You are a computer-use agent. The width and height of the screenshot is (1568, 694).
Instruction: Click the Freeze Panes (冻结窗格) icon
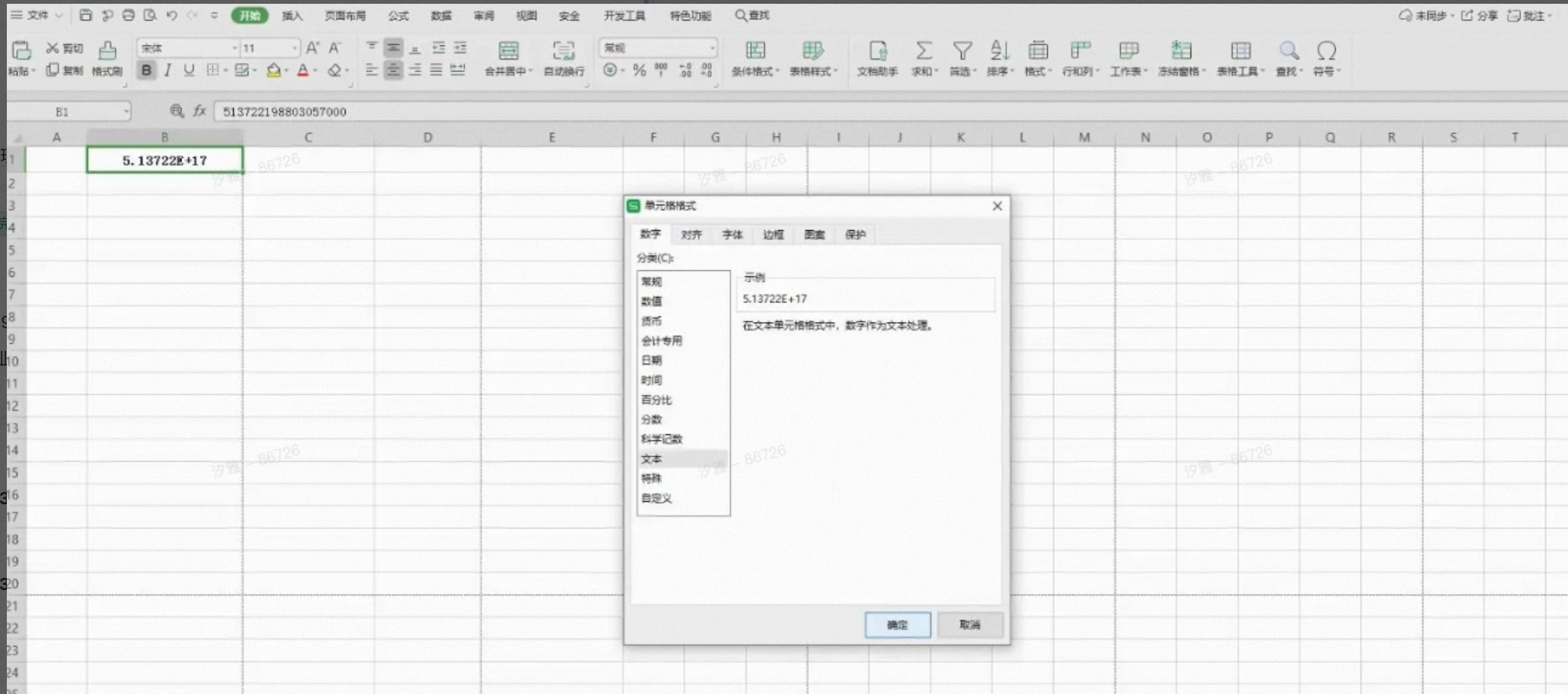click(x=1181, y=51)
